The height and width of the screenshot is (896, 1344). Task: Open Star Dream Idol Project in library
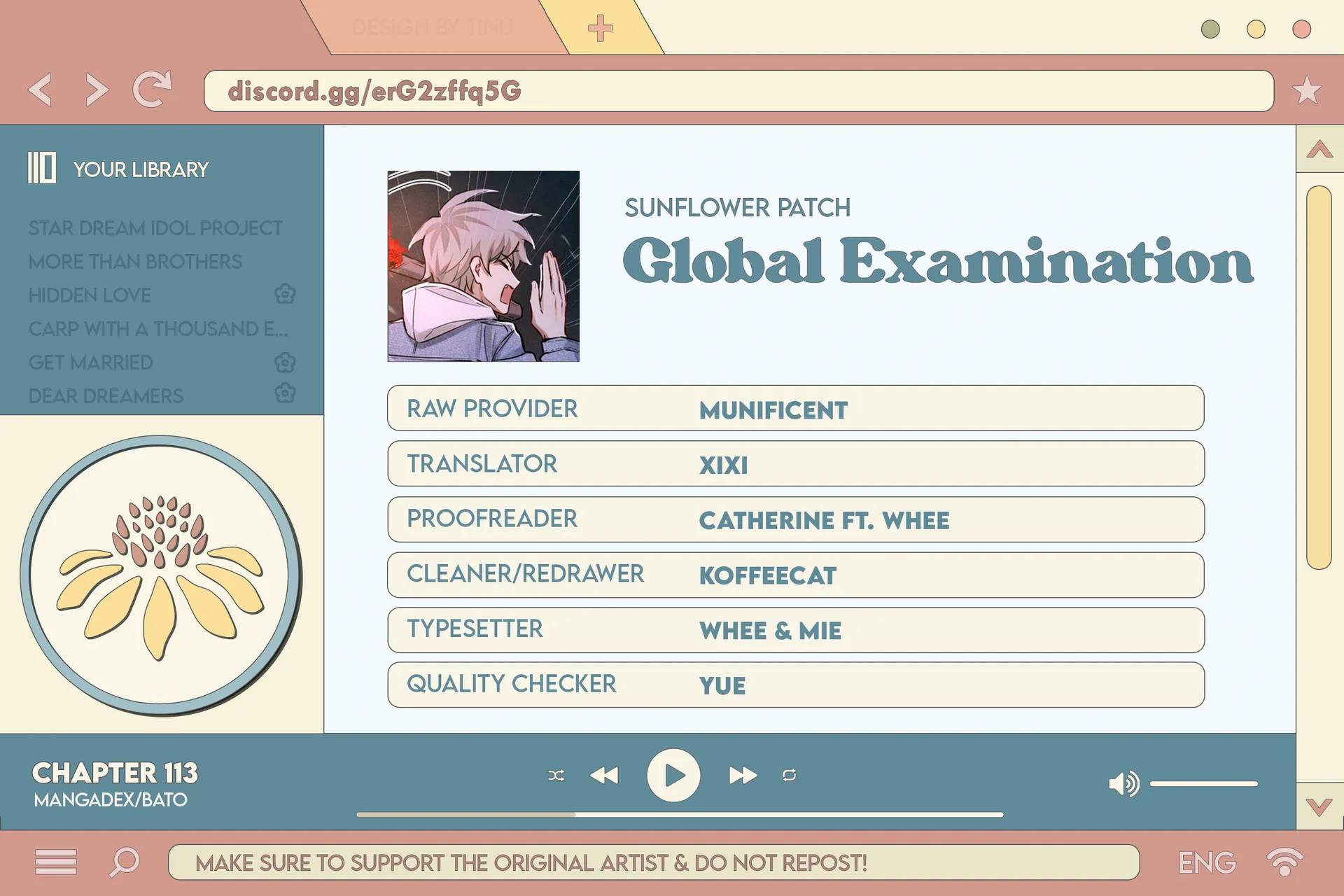(x=155, y=228)
